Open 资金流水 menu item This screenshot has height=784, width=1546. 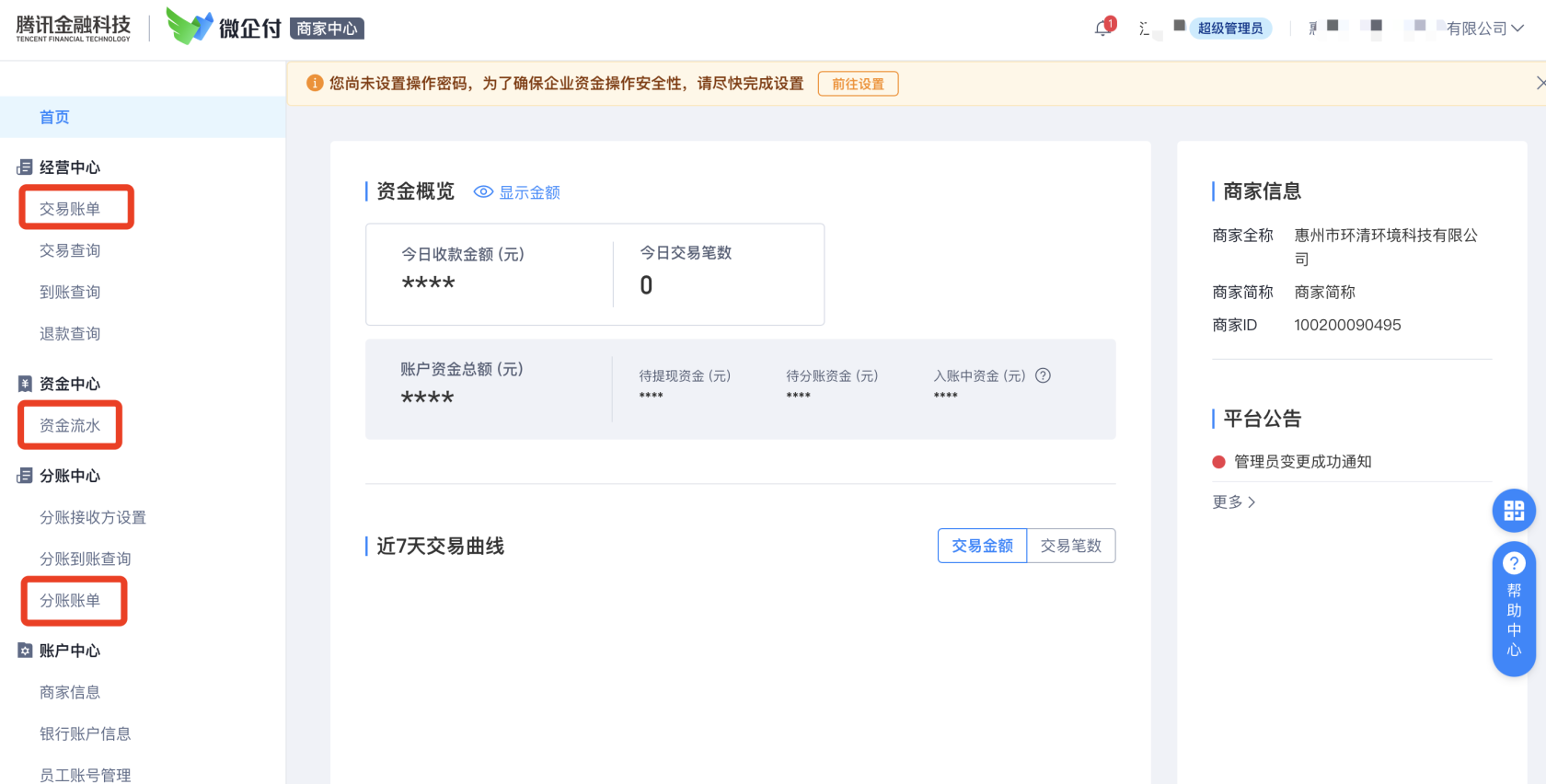(x=70, y=425)
